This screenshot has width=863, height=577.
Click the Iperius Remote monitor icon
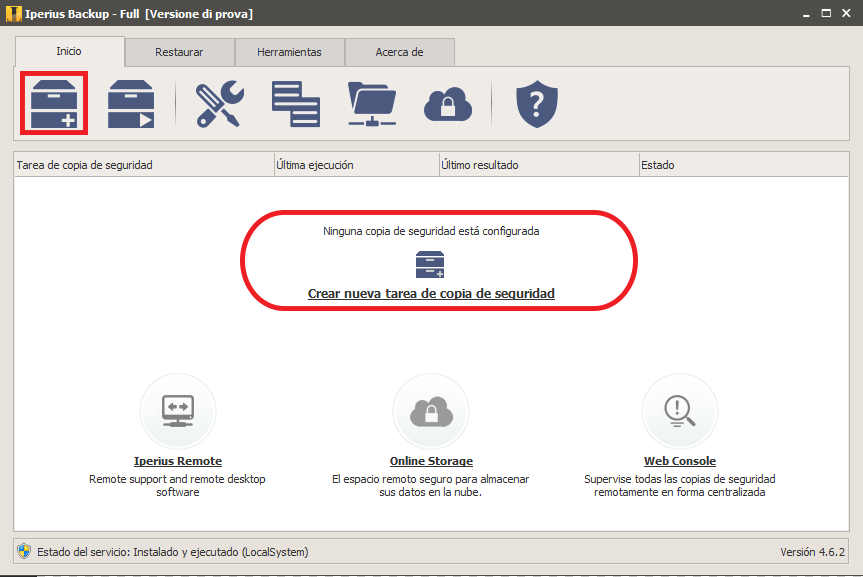pyautogui.click(x=178, y=411)
